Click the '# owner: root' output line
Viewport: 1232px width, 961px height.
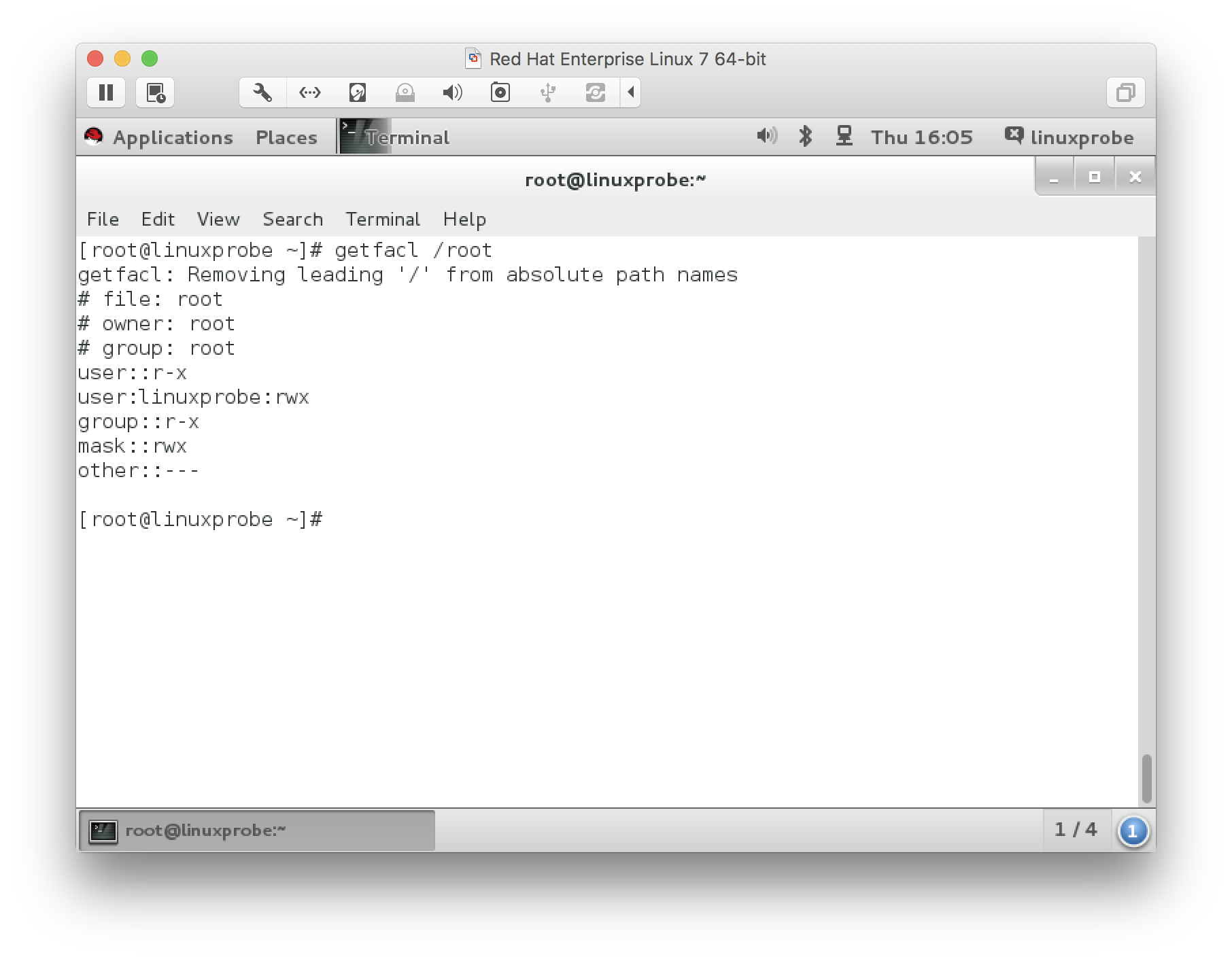156,324
